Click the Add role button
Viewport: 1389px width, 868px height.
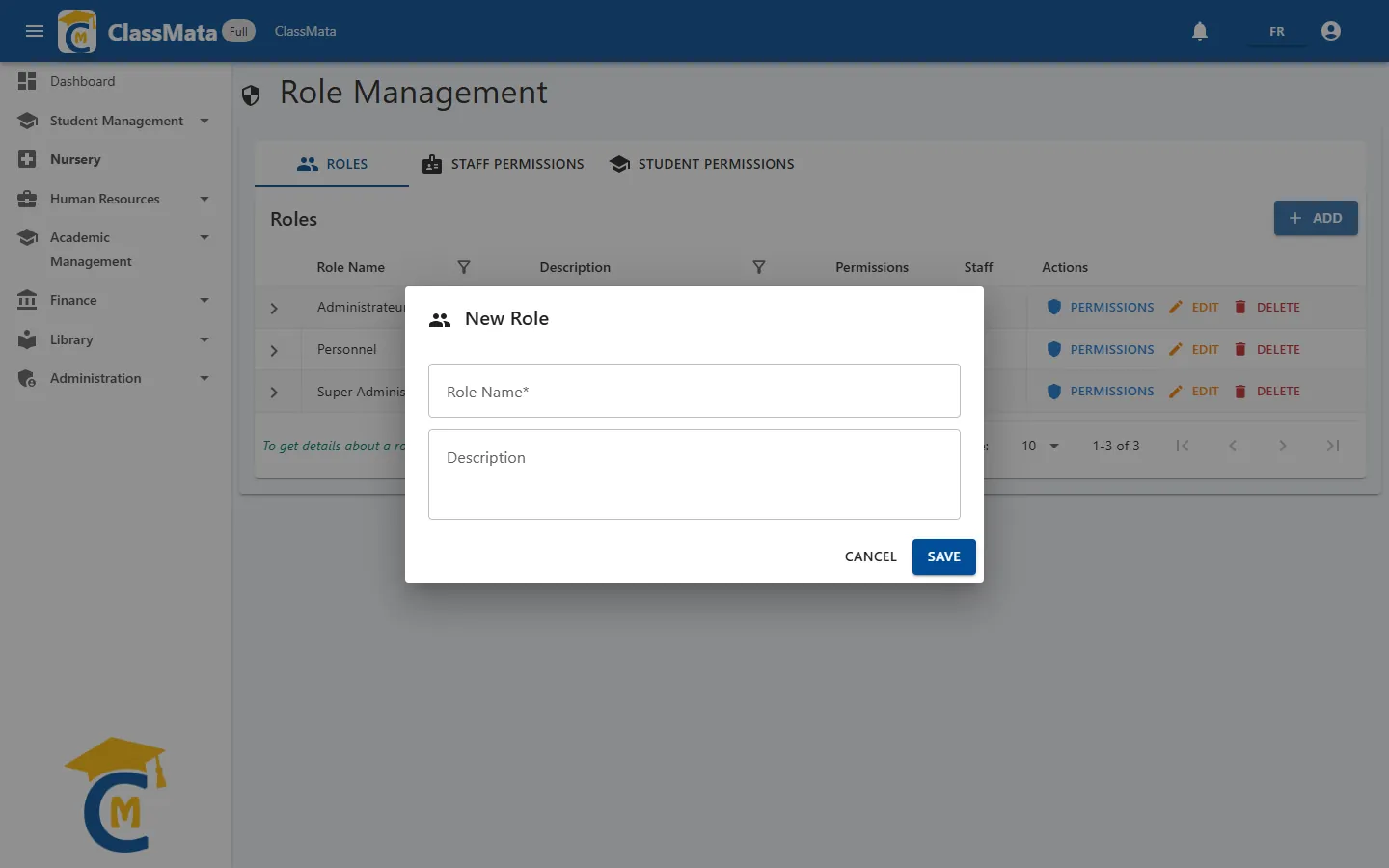click(1316, 218)
